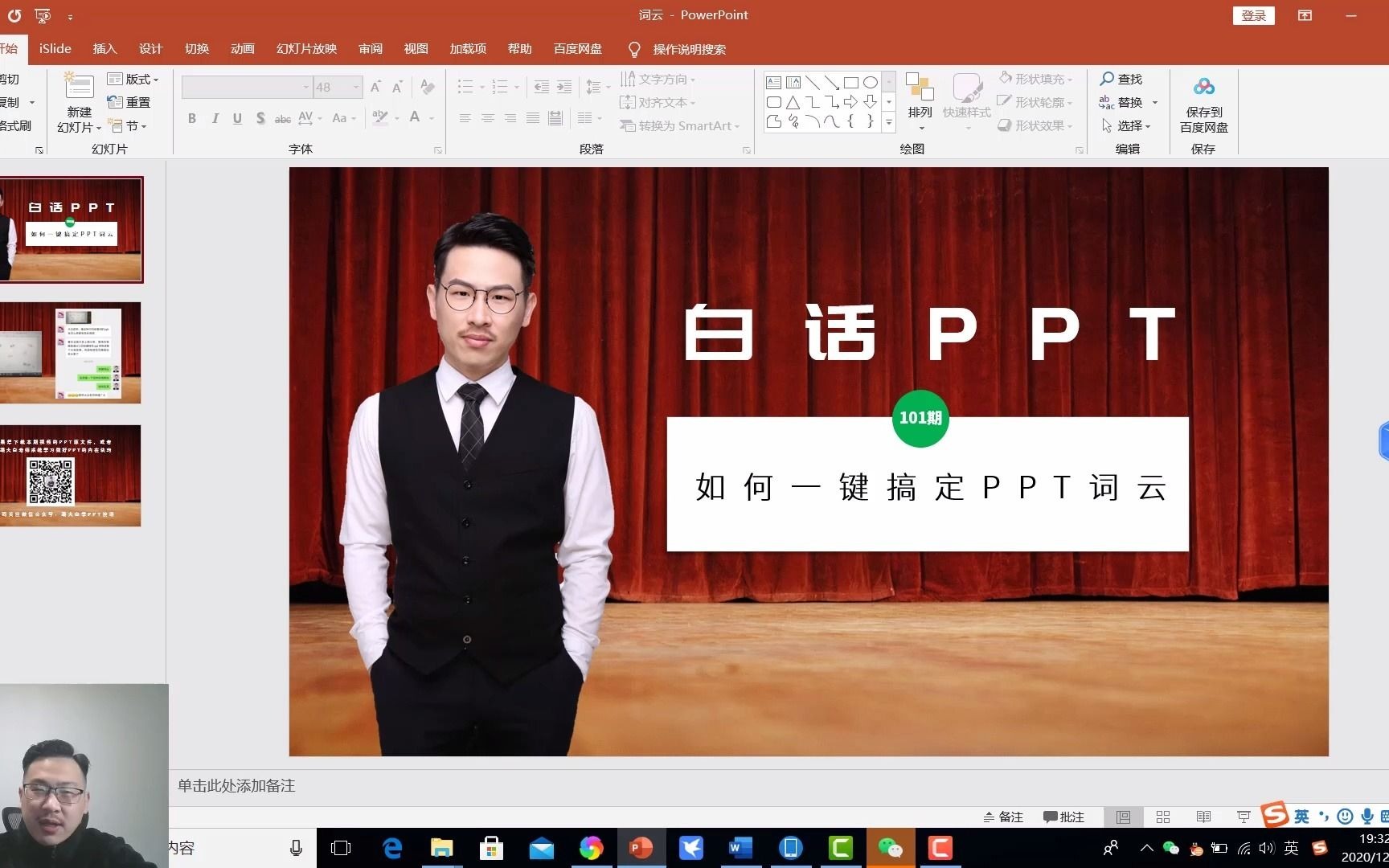Click Decrease Font Size icon
The height and width of the screenshot is (868, 1389).
click(397, 87)
